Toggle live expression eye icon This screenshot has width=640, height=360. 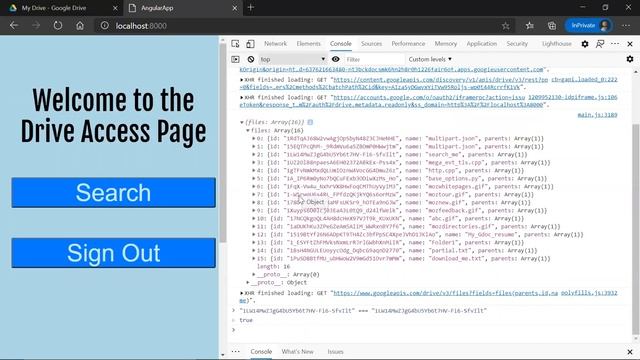[x=336, y=59]
